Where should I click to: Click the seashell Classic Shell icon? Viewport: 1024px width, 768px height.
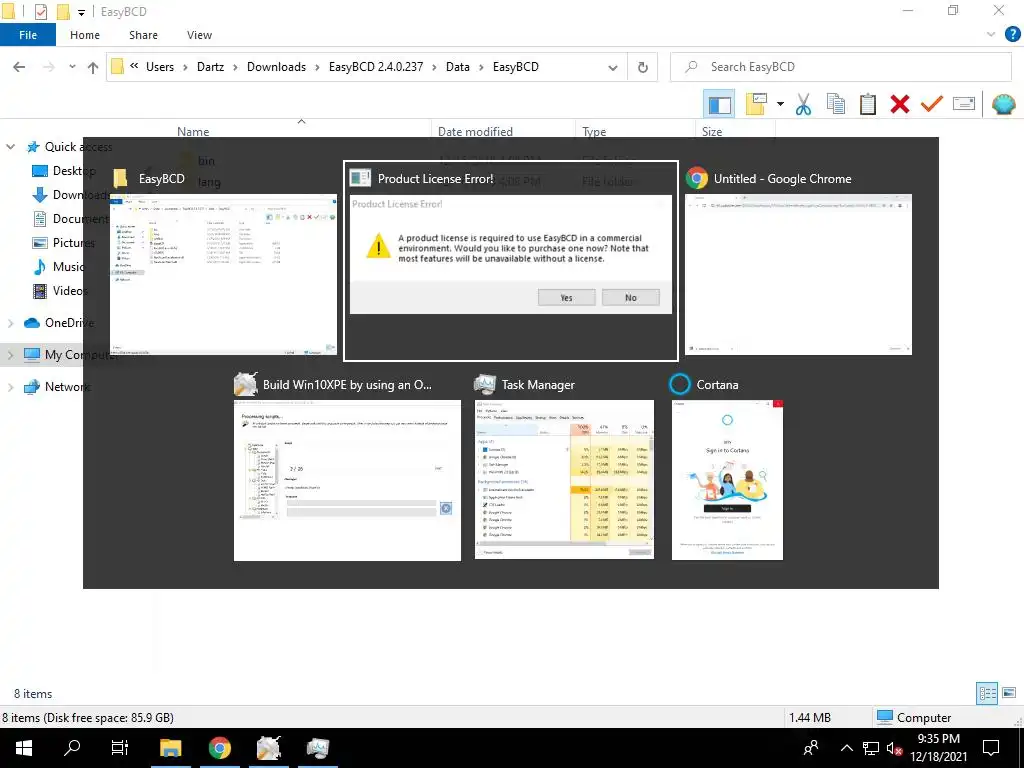tap(1003, 104)
